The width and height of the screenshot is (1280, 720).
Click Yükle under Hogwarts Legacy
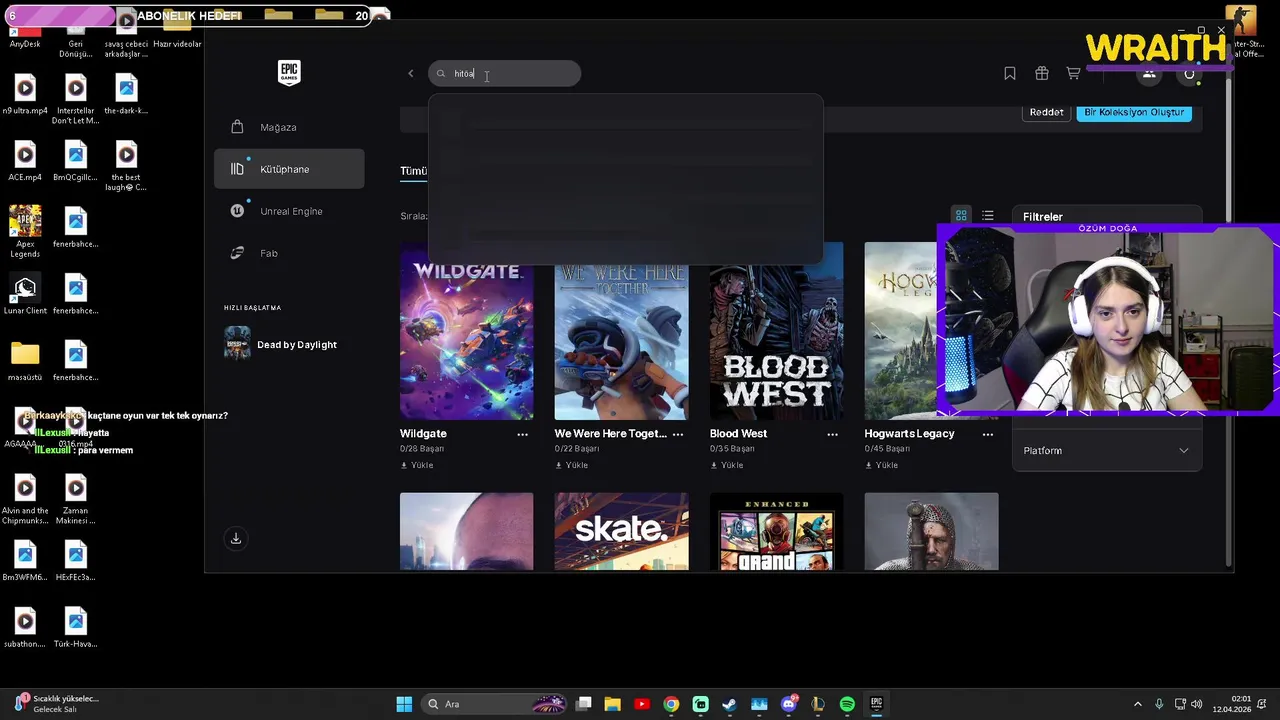882,465
